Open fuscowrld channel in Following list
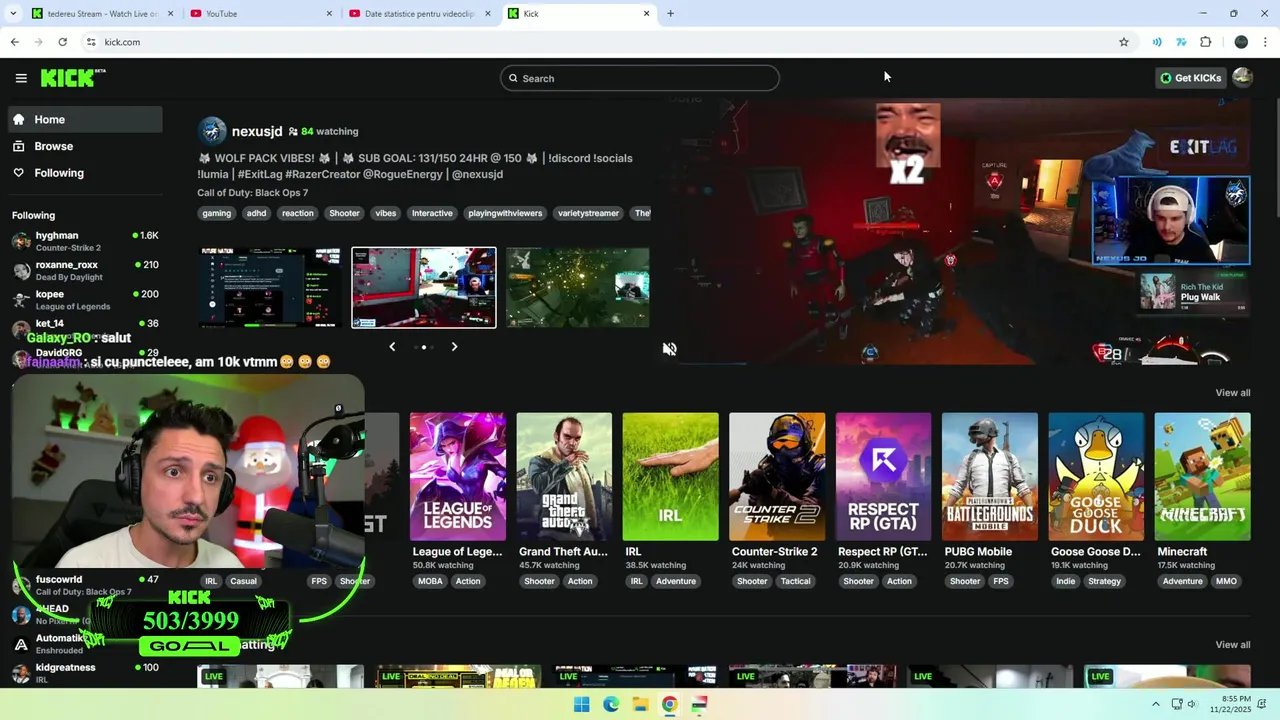1280x720 pixels. [x=86, y=585]
